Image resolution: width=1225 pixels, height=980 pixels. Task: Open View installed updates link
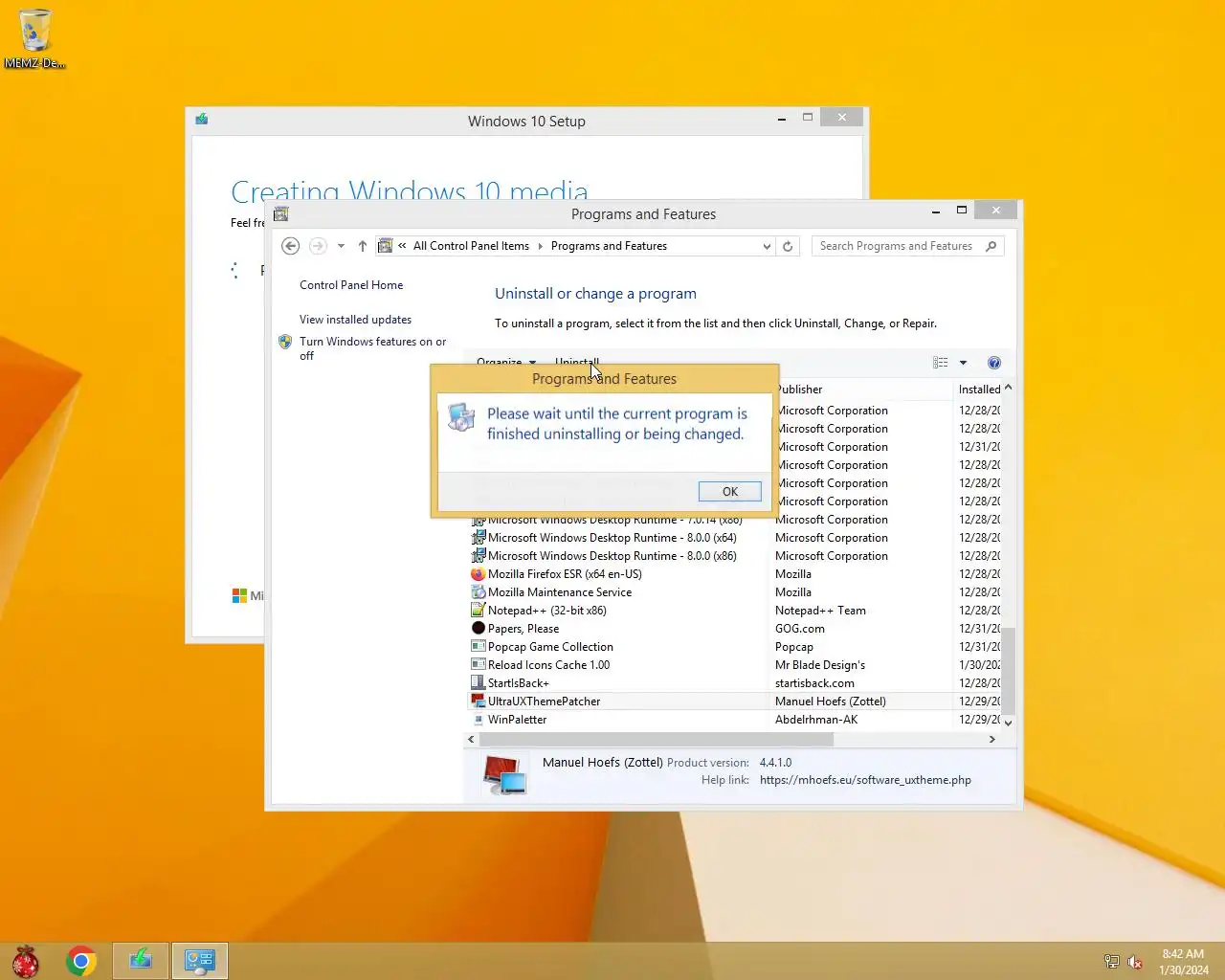(x=355, y=320)
